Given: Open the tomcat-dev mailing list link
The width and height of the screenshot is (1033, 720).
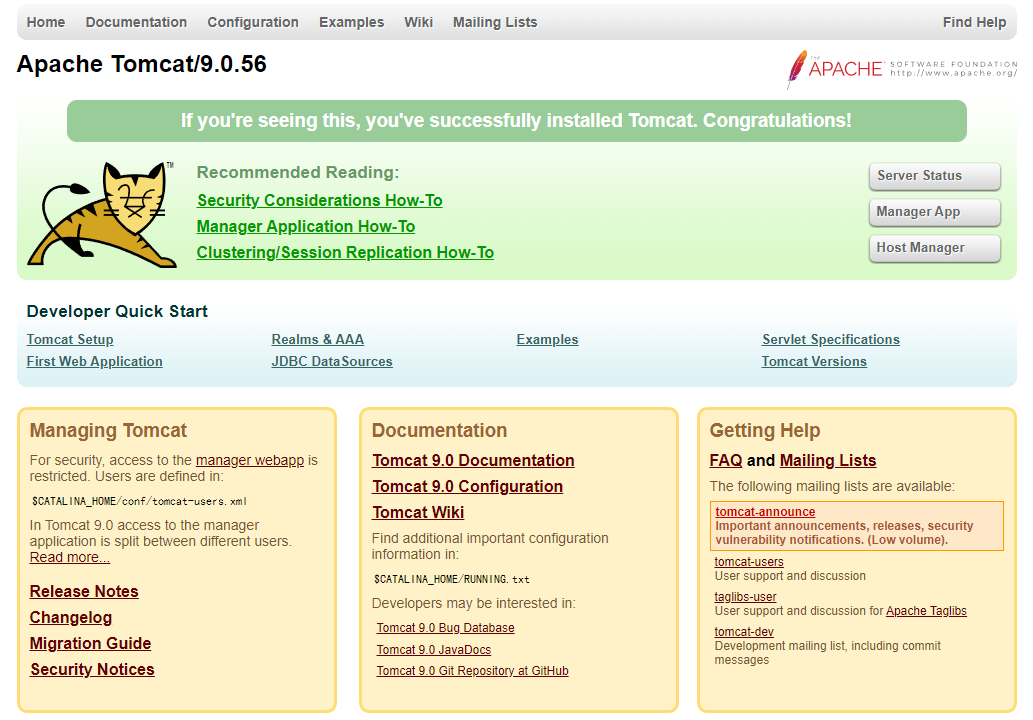Looking at the screenshot, I should coord(744,632).
